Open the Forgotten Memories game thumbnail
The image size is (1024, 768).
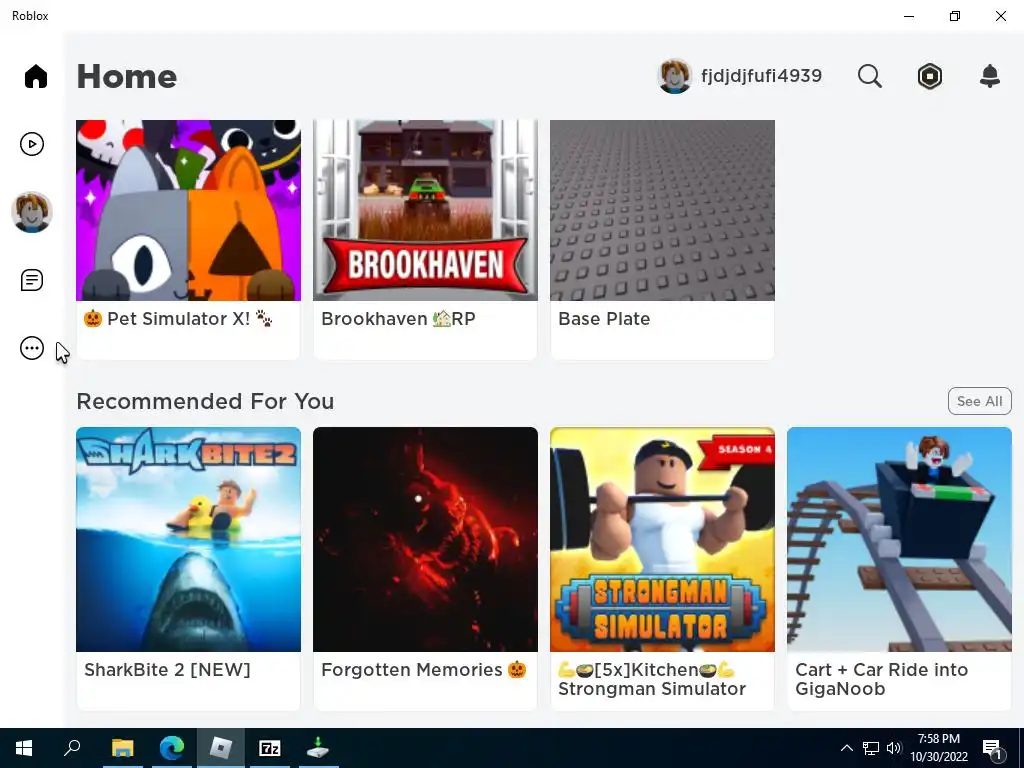coord(426,539)
